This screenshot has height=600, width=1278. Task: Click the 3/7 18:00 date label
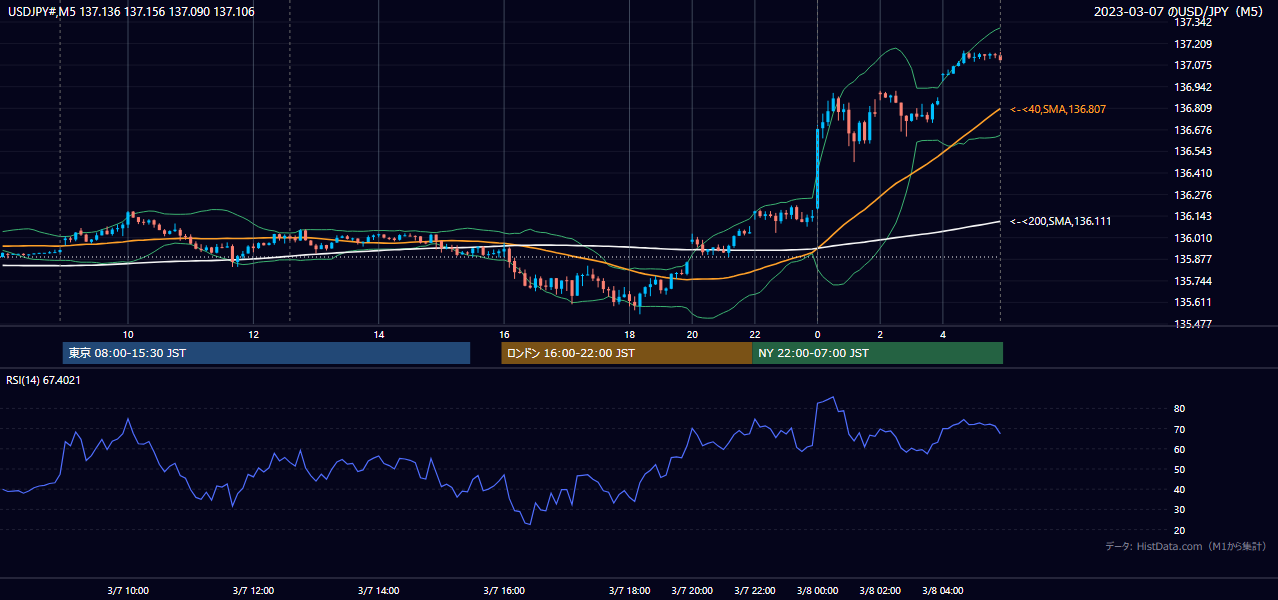pos(630,591)
